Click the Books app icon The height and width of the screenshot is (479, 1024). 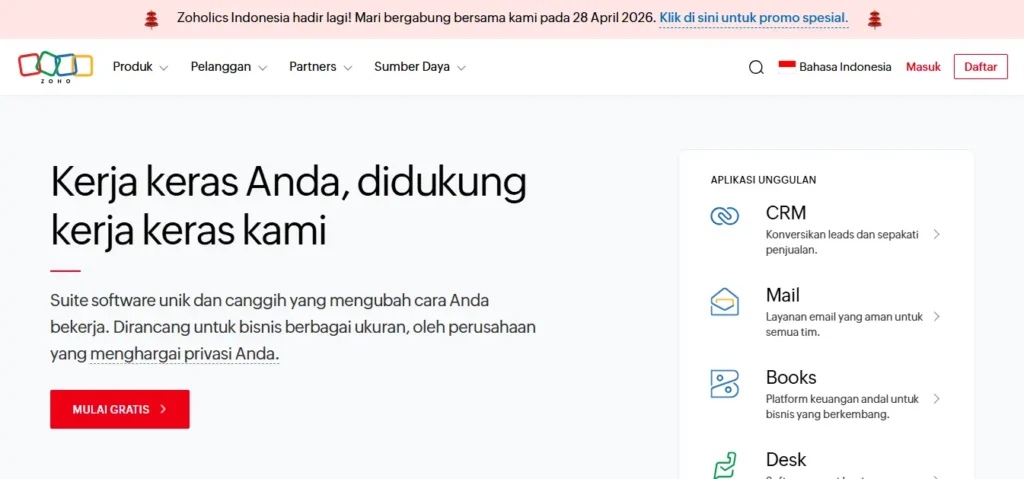pos(724,383)
